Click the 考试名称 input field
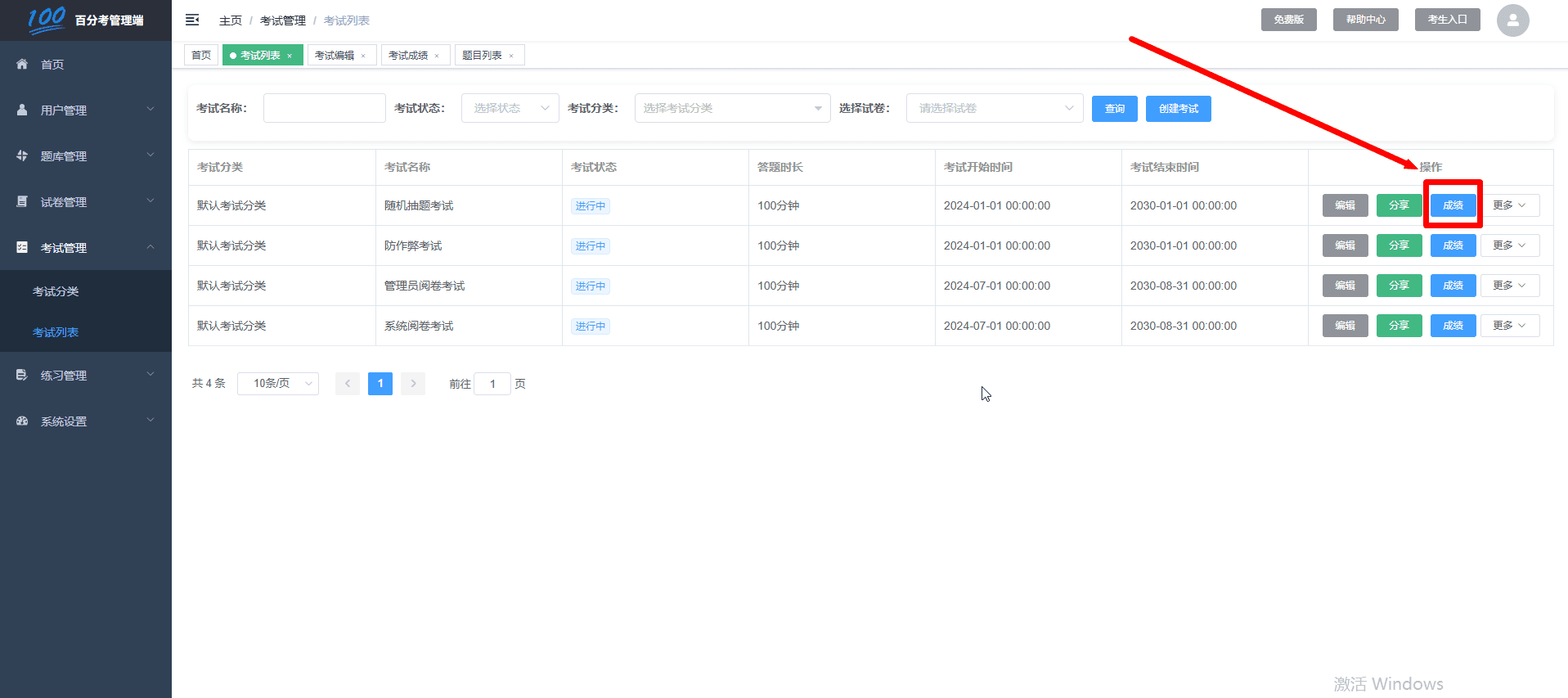The width and height of the screenshot is (1568, 698). click(324, 108)
